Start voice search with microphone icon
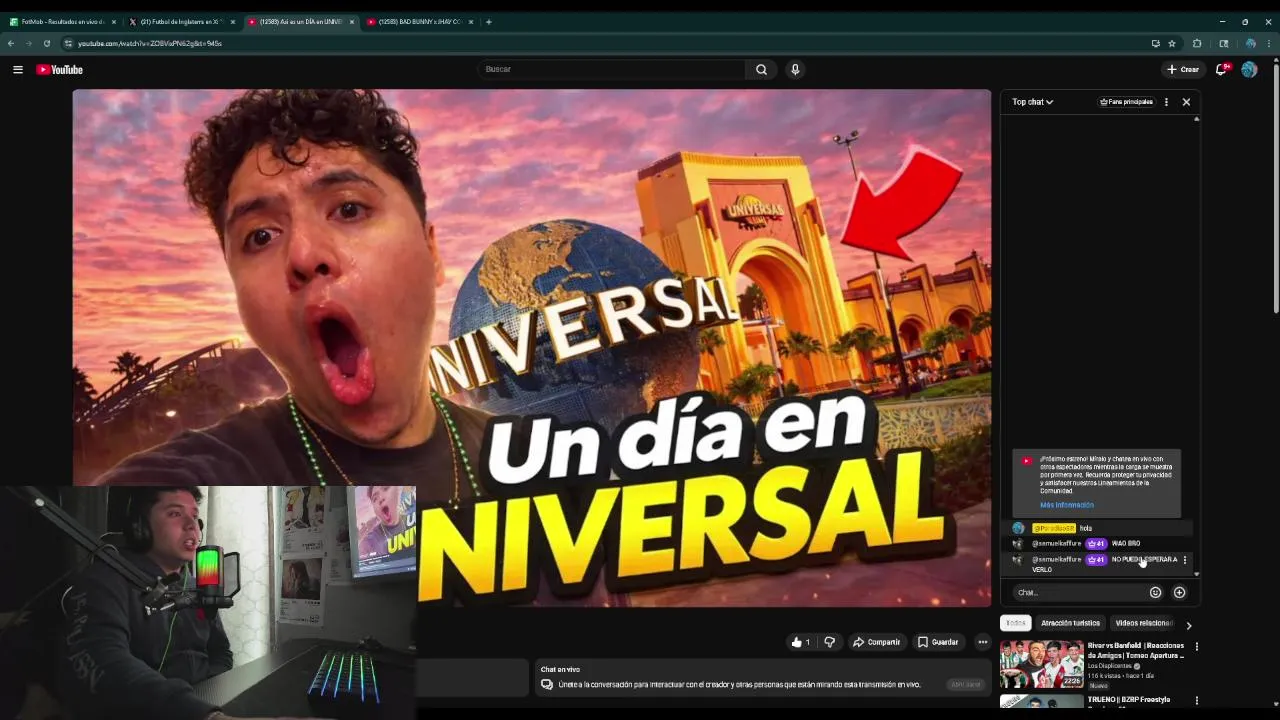The image size is (1280, 720). 795,69
